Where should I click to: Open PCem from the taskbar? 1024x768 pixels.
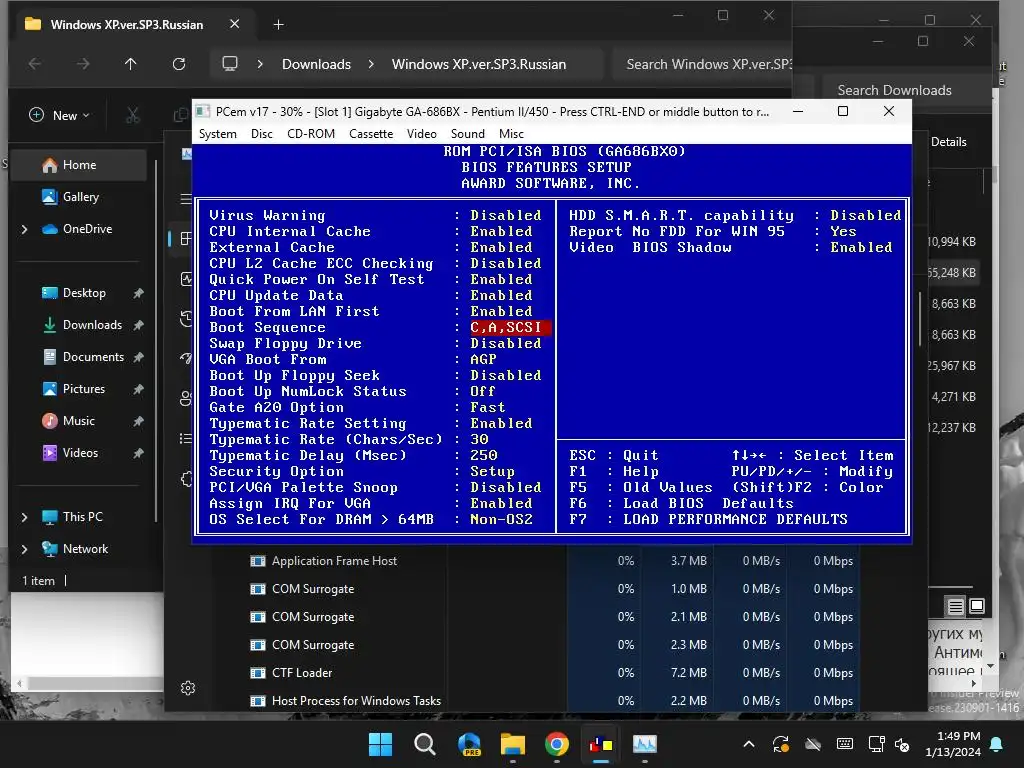point(601,744)
